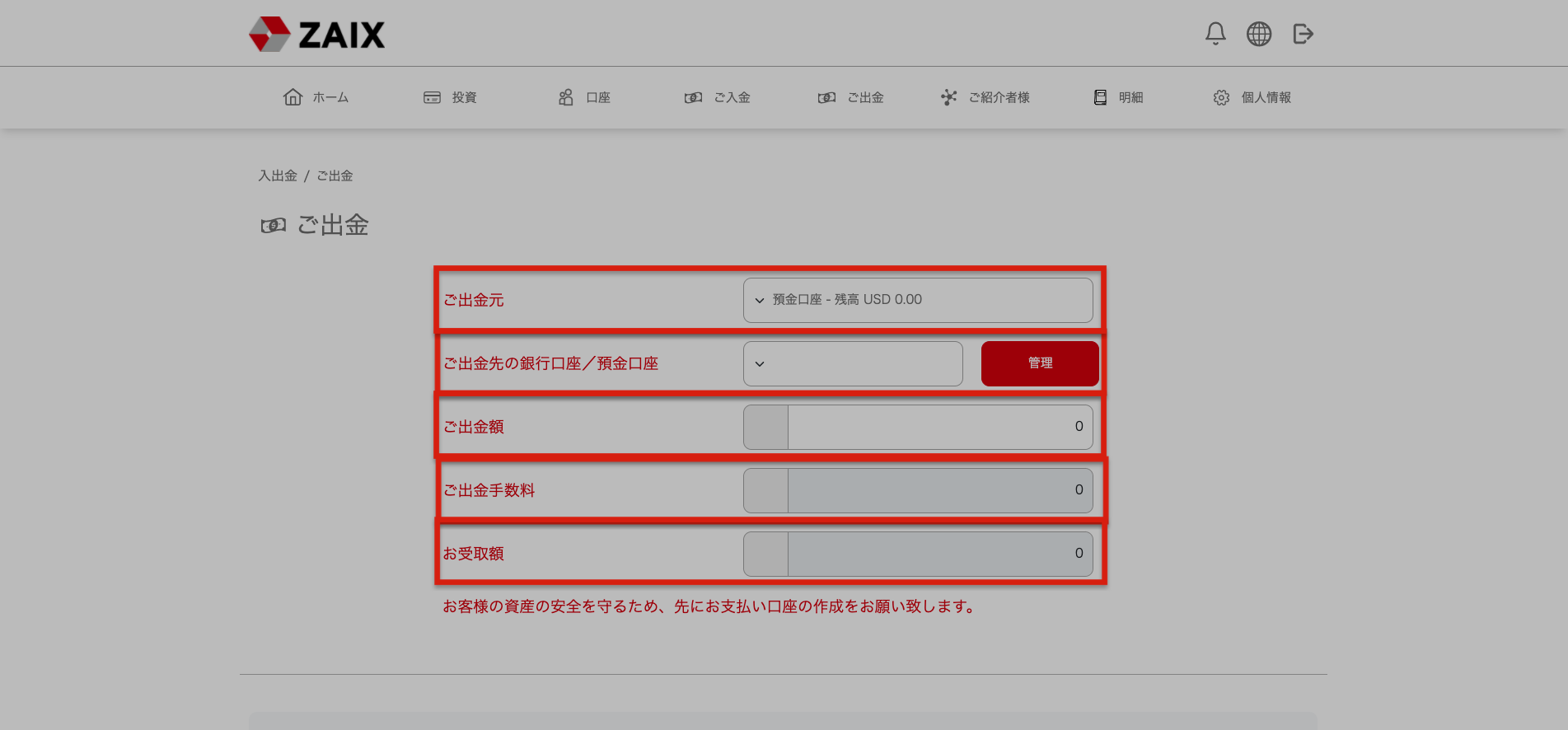Viewport: 1568px width, 730px height.
Task: Click the 口座 accounts icon
Action: tap(566, 97)
